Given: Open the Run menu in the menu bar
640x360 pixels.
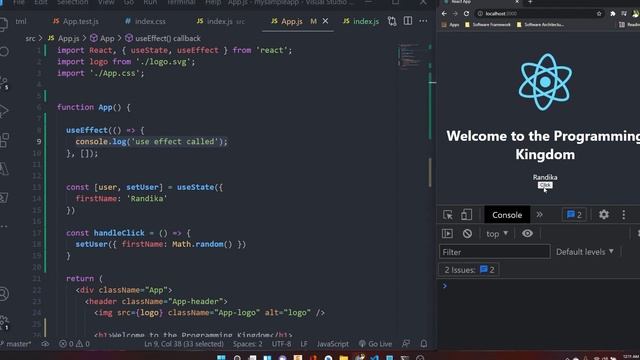Looking at the screenshot, I should [x=150, y=2].
